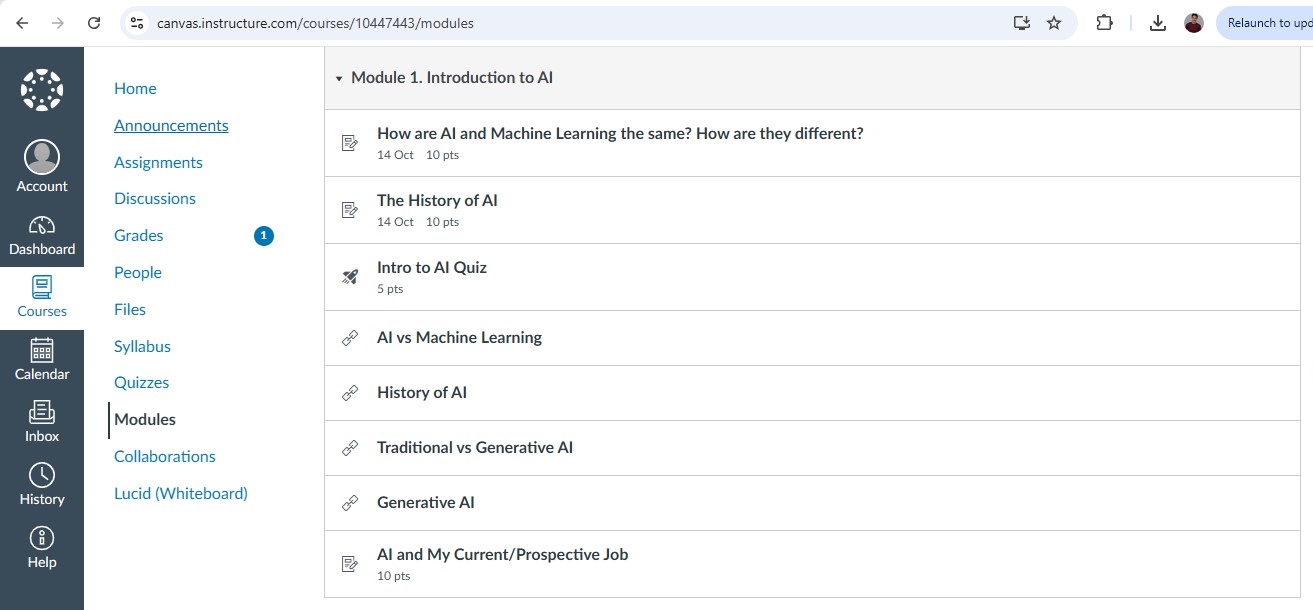The image size is (1313, 610).
Task: Open the Help icon in sidebar
Action: [42, 538]
